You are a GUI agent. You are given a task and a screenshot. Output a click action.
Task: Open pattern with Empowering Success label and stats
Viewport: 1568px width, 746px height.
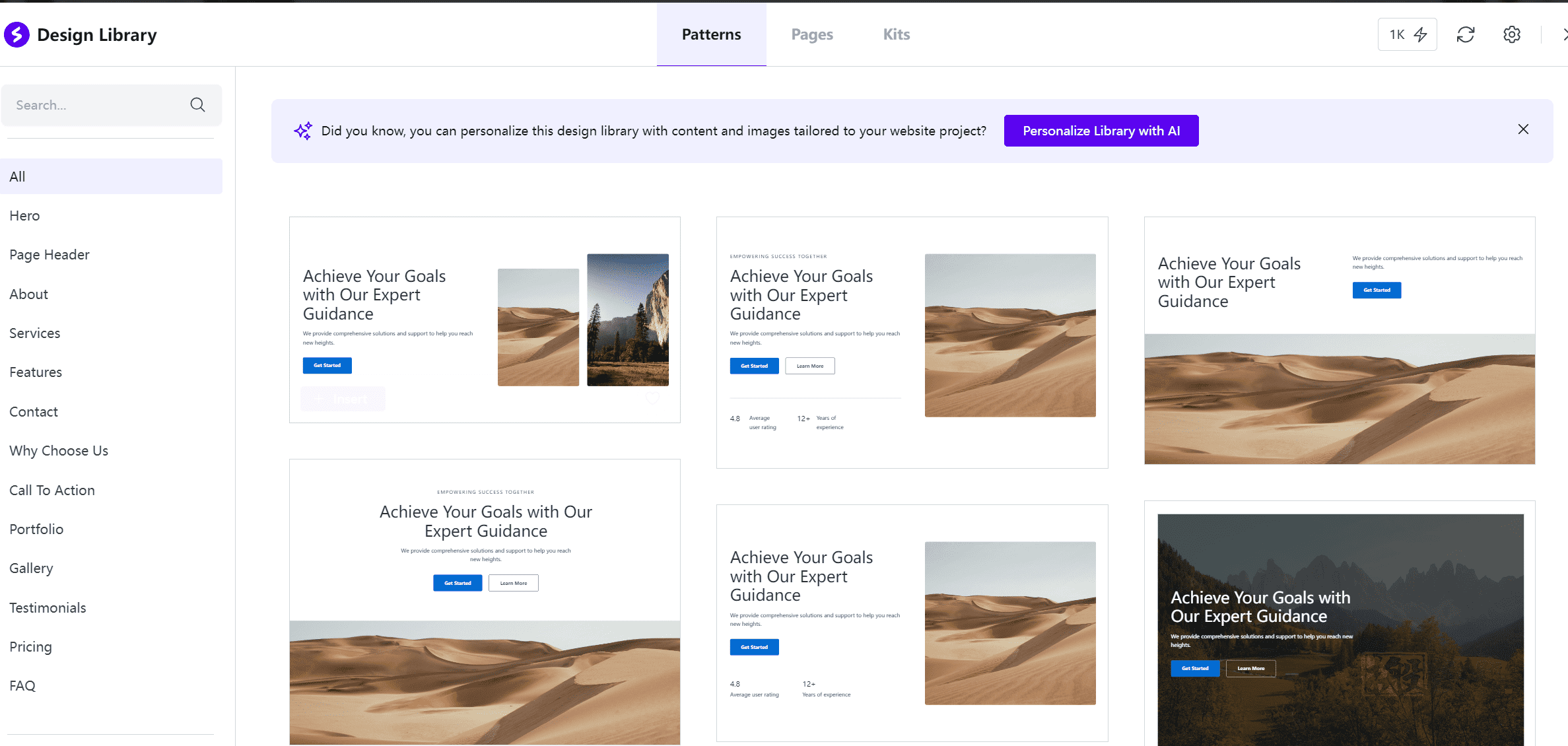coord(912,343)
